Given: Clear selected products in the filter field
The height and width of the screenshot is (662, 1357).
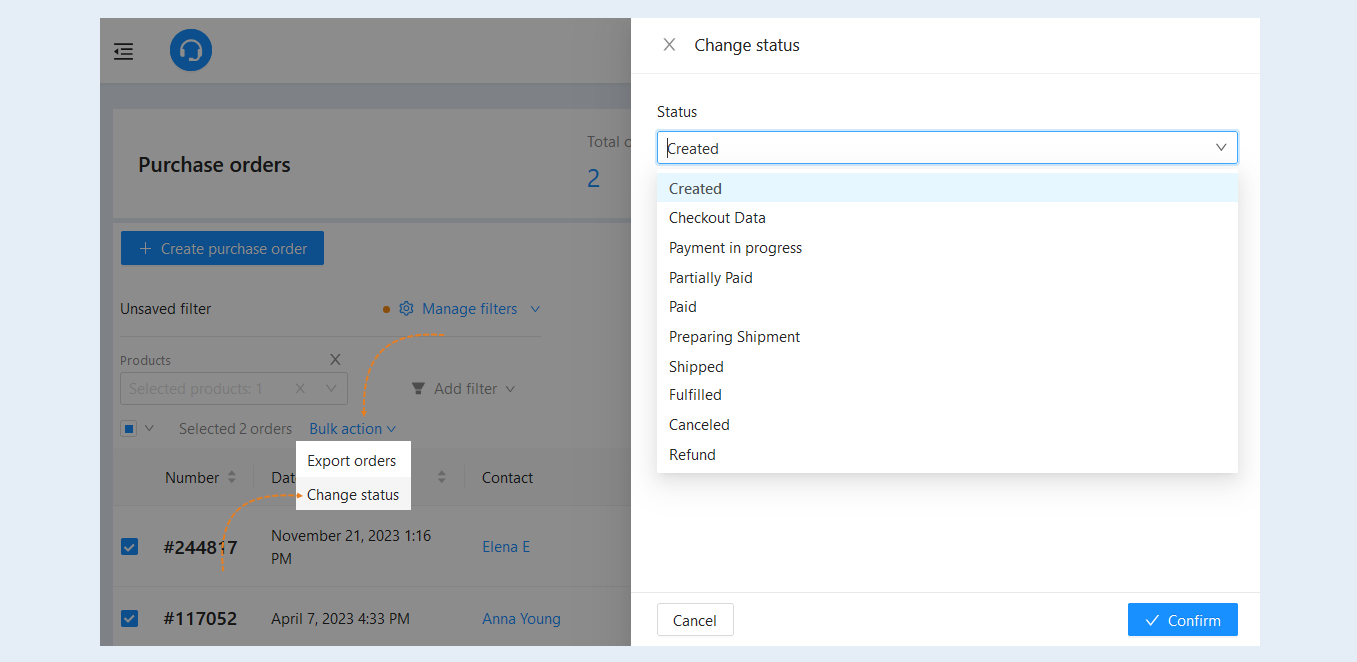Looking at the screenshot, I should (x=300, y=389).
